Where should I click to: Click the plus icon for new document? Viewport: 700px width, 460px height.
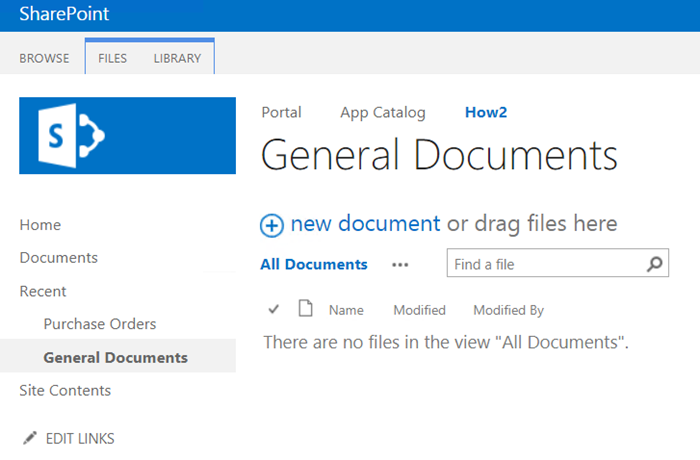[272, 225]
